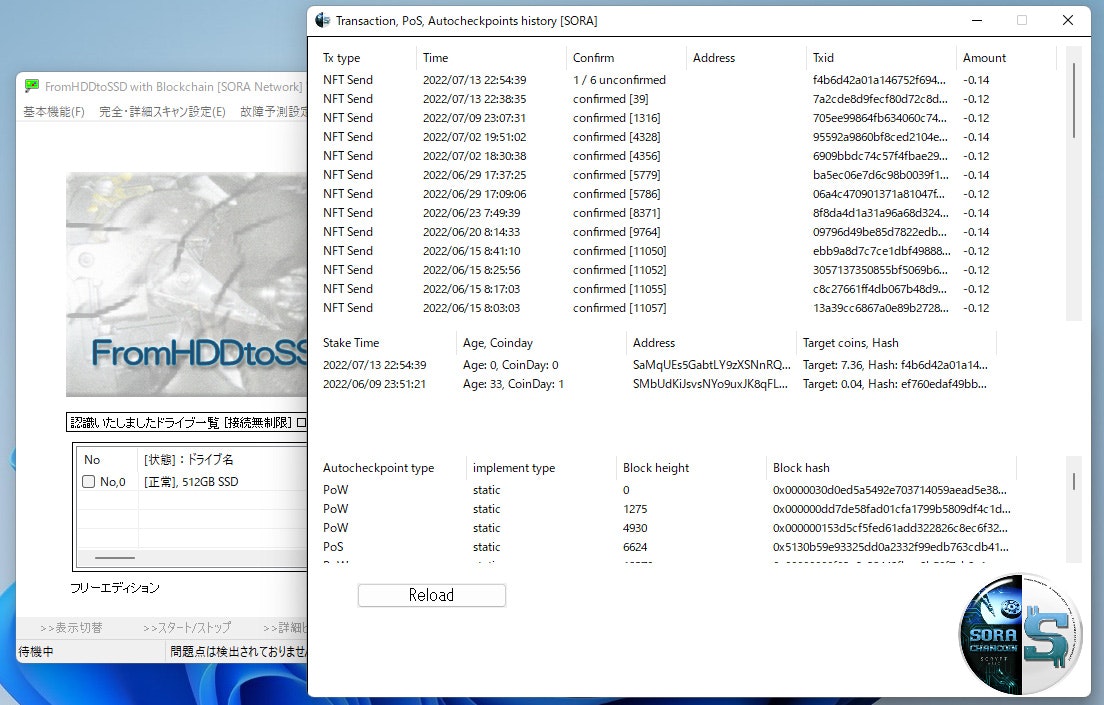Select txid 8f8da4d1a31a96a68d324 row
This screenshot has width=1104, height=705.
tap(686, 213)
